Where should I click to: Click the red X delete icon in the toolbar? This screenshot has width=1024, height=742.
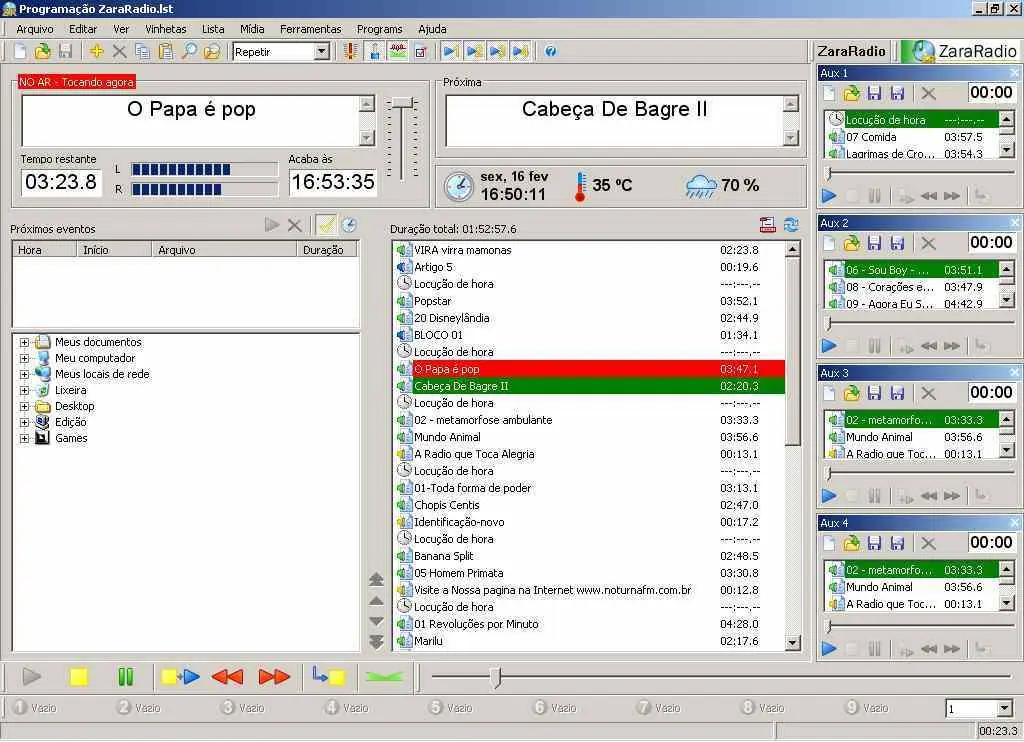(118, 51)
